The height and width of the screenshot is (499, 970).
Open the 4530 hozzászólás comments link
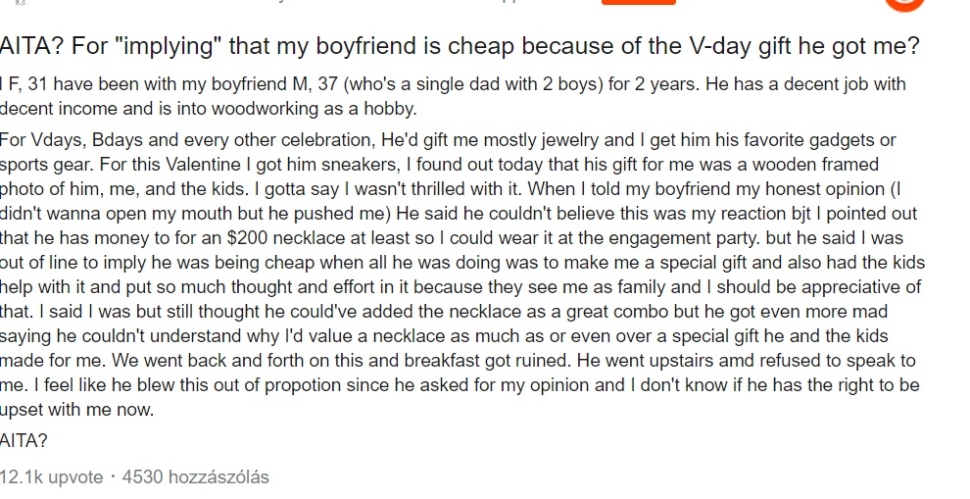click(195, 477)
